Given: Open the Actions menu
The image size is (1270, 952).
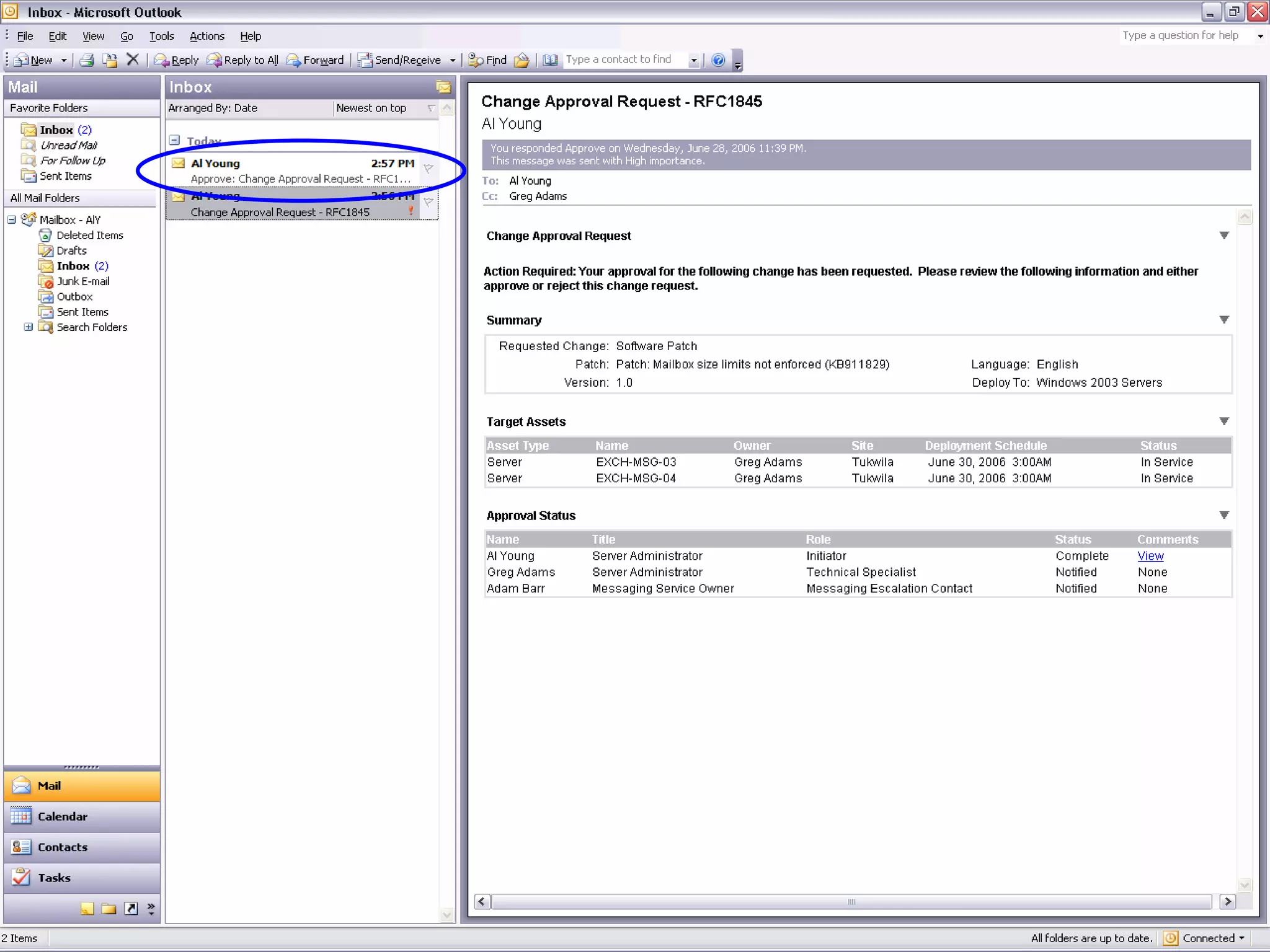Looking at the screenshot, I should click(206, 36).
